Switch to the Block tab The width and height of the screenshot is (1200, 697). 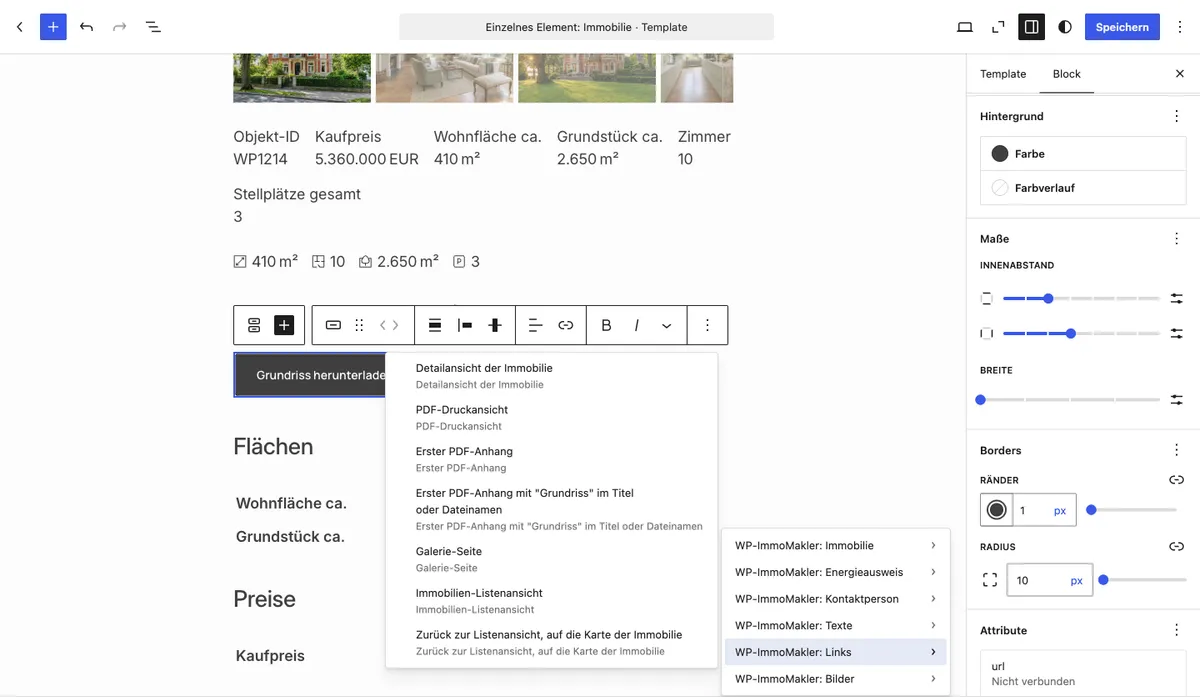[x=1067, y=74]
